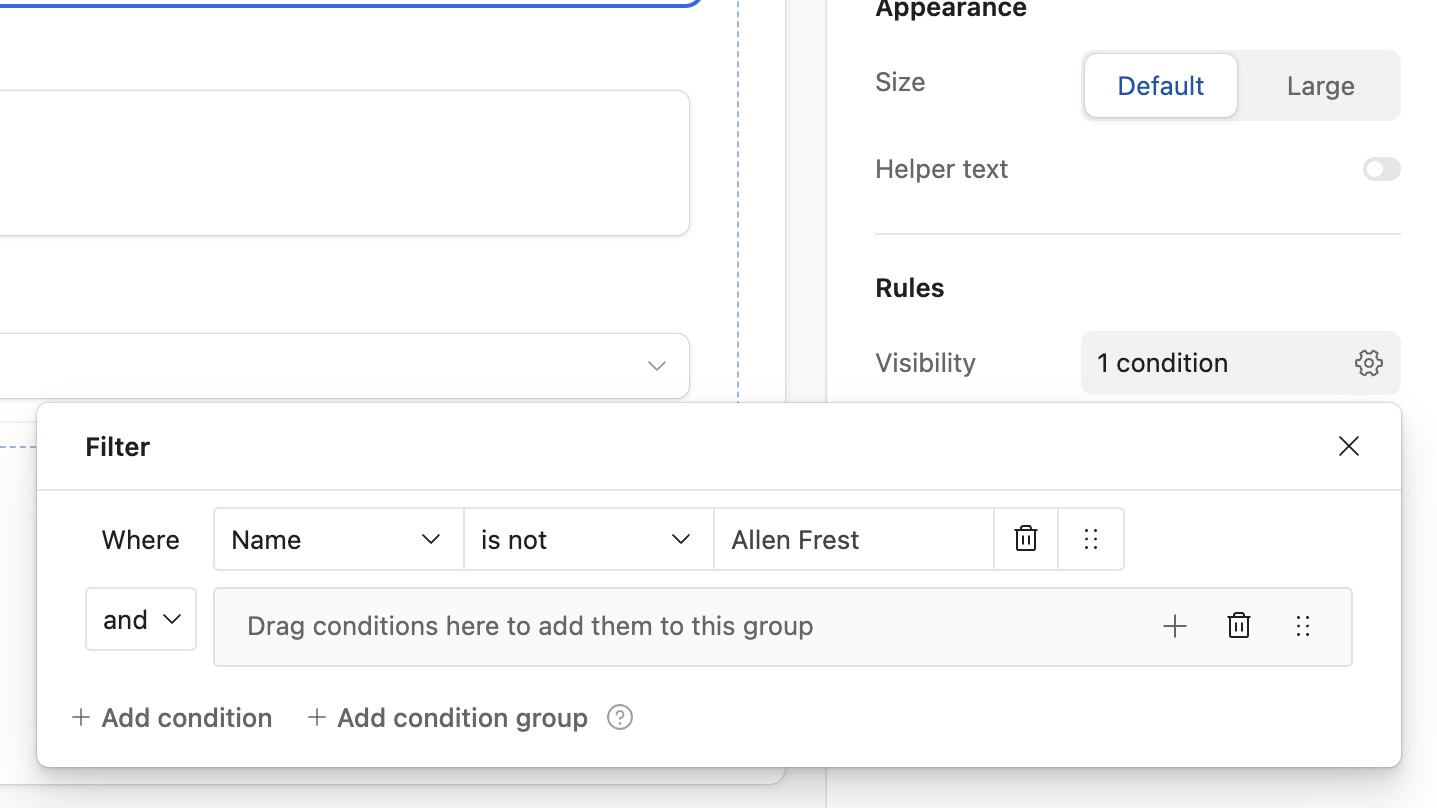The image size is (1437, 808).
Task: Click Add condition group button
Action: point(447,718)
